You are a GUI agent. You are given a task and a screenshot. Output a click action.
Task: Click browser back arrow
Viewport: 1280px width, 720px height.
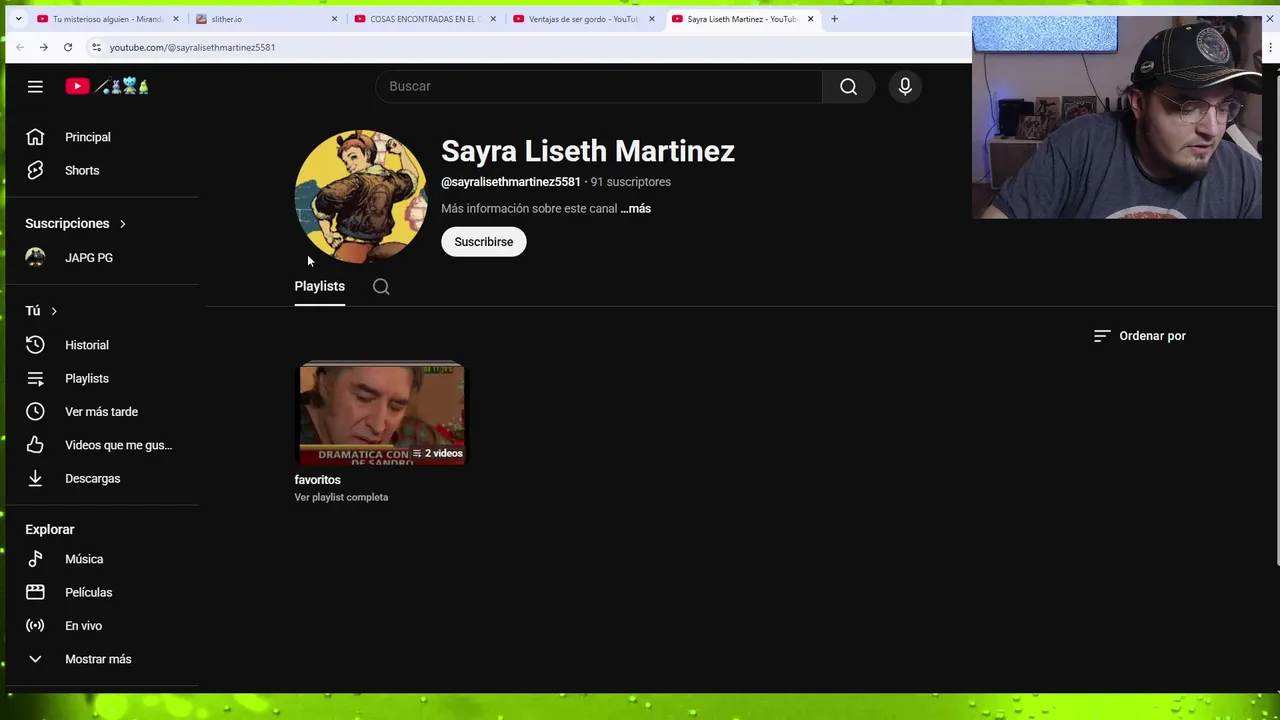tap(20, 47)
